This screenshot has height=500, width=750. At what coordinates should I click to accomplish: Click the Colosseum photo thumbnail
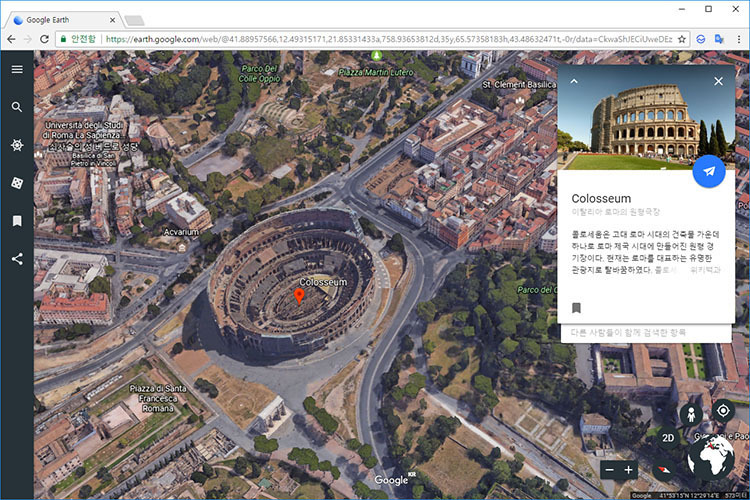[x=646, y=117]
